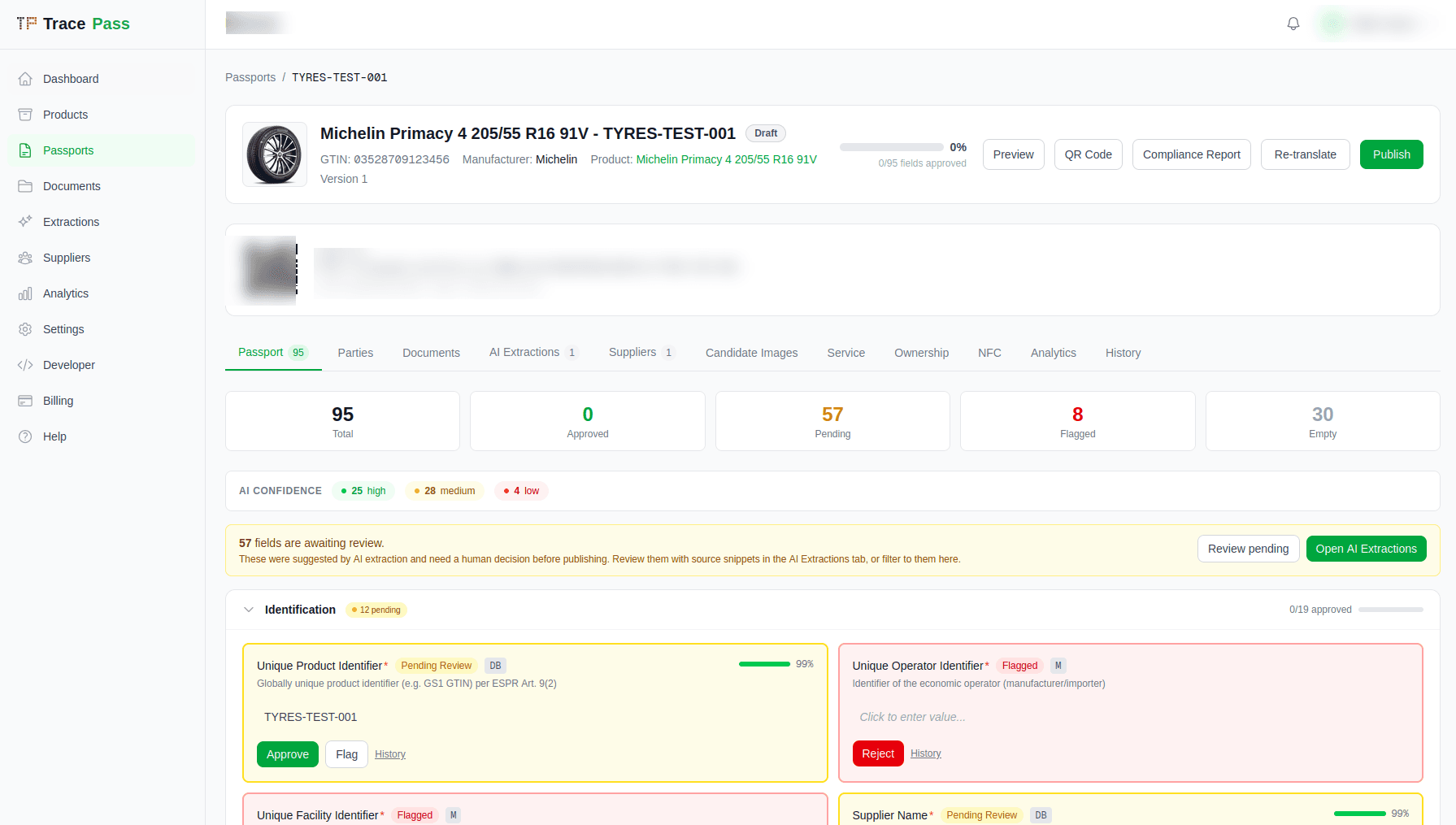The image size is (1456, 825).
Task: Click Pending Review badge on Unique Product Identifier
Action: coord(437,666)
